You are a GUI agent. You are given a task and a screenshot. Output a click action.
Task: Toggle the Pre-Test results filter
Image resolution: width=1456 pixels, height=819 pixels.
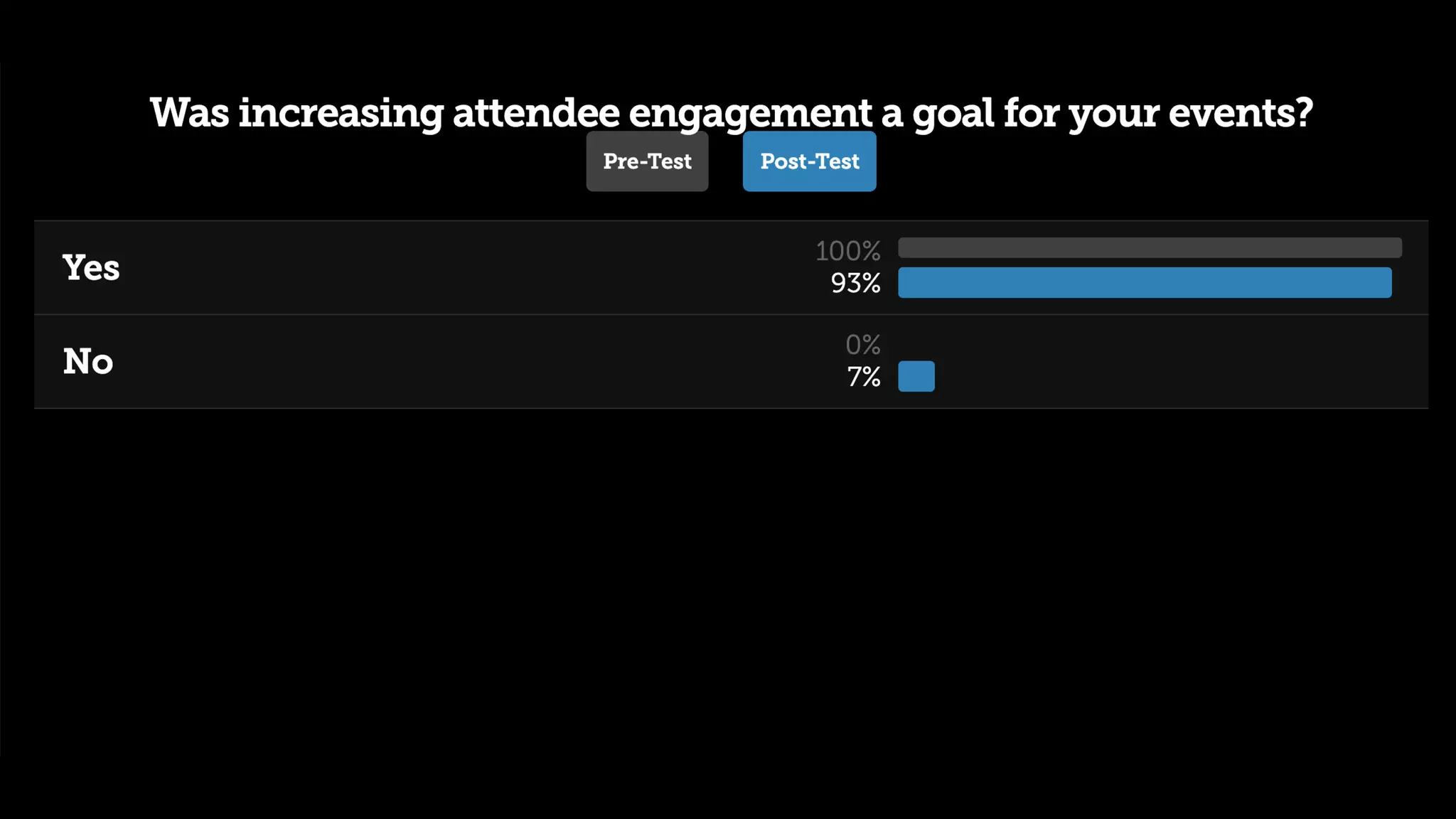[x=647, y=161]
